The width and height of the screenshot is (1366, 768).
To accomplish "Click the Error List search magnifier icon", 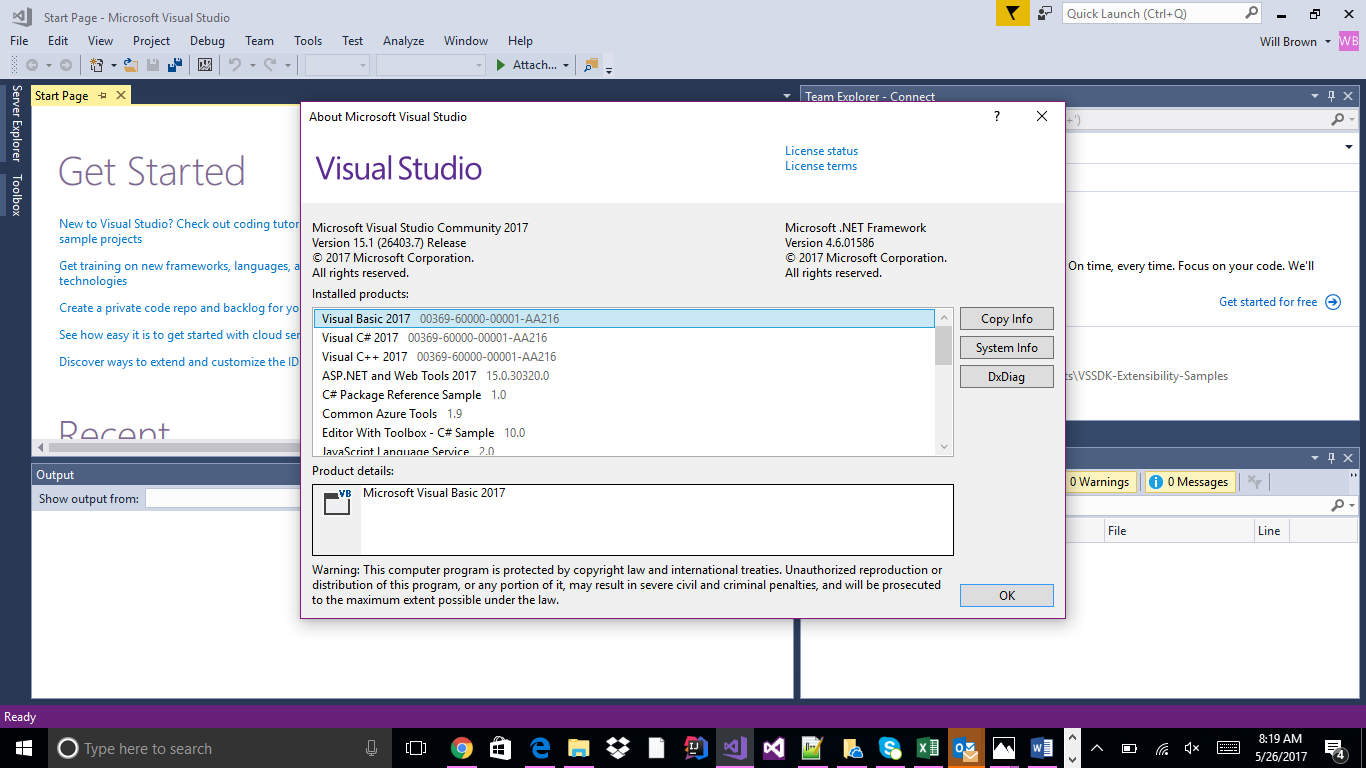I will 1338,506.
